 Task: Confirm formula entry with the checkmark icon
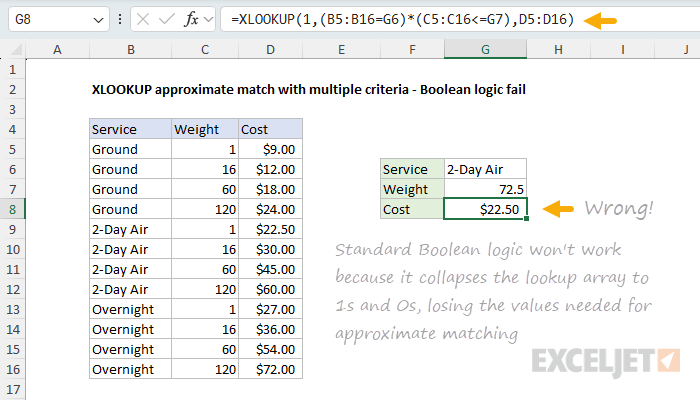167,19
